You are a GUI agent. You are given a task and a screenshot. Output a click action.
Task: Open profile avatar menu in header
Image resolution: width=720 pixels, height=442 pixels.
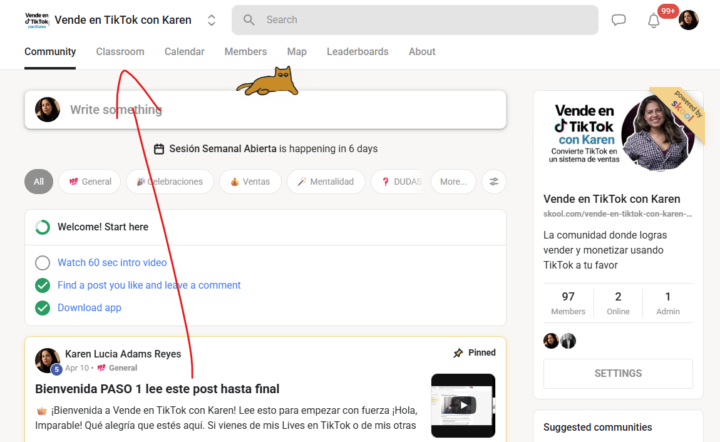[688, 20]
